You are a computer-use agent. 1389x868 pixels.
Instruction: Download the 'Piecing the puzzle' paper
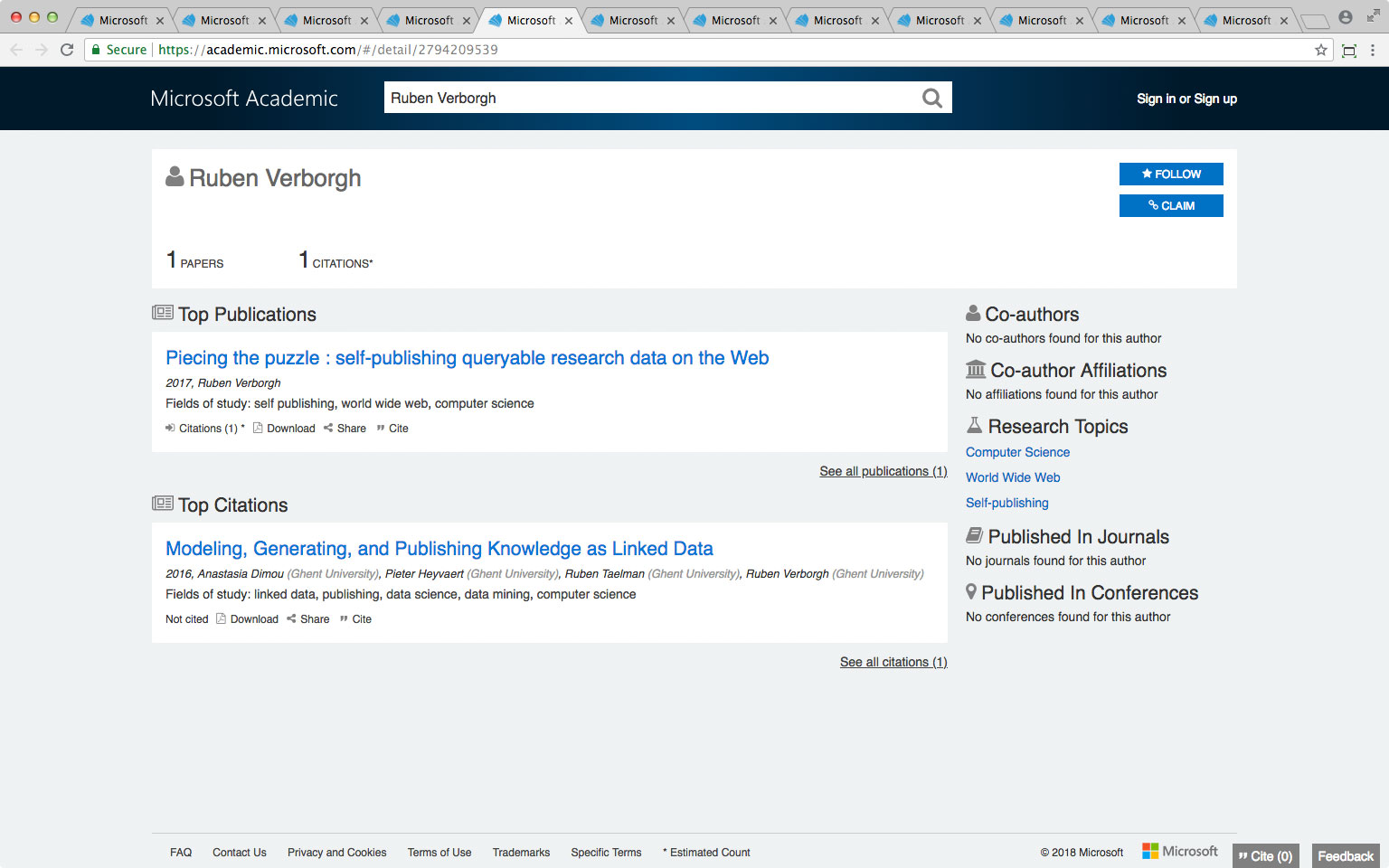click(284, 429)
